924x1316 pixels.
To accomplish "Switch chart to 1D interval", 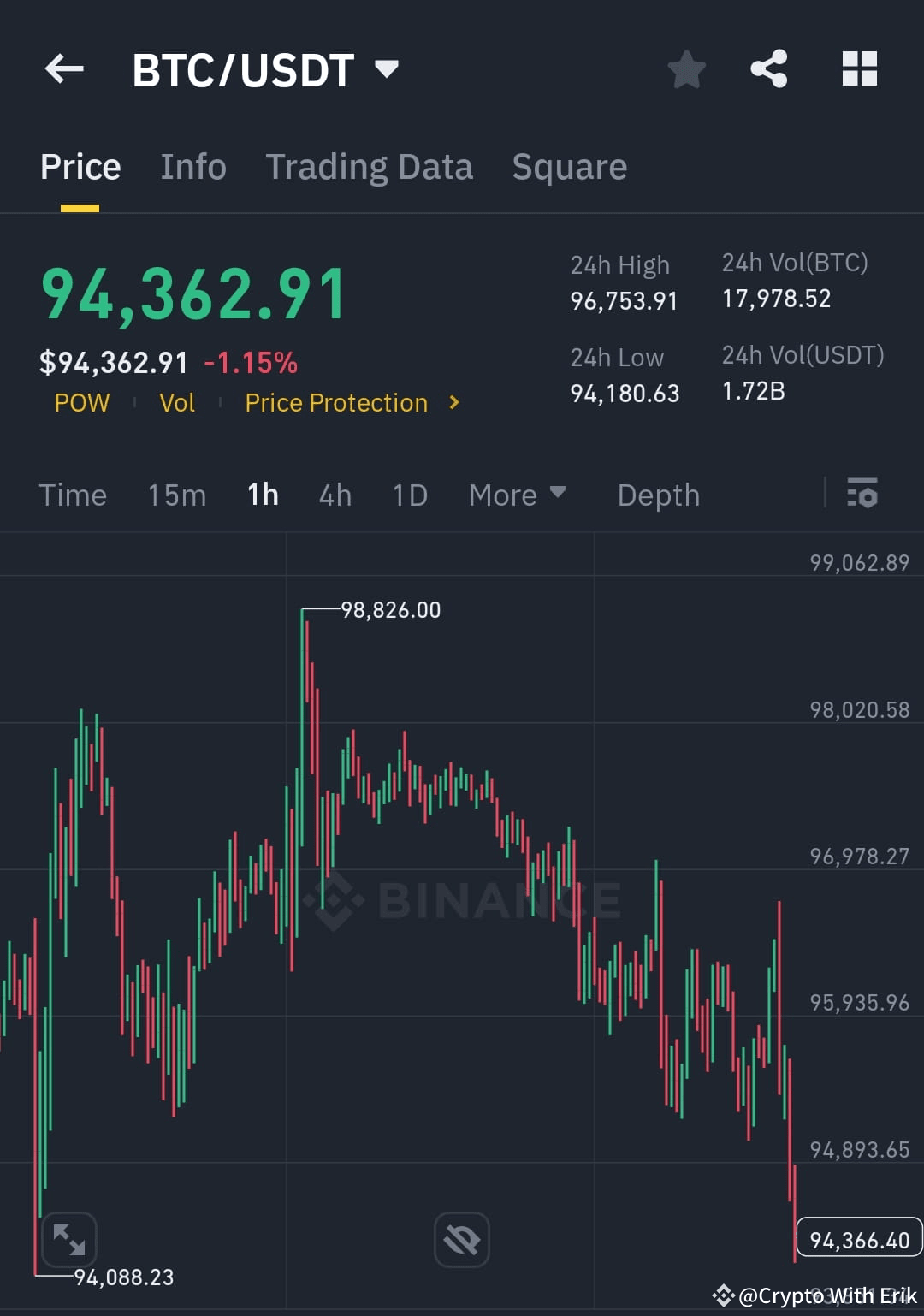I will tap(409, 495).
